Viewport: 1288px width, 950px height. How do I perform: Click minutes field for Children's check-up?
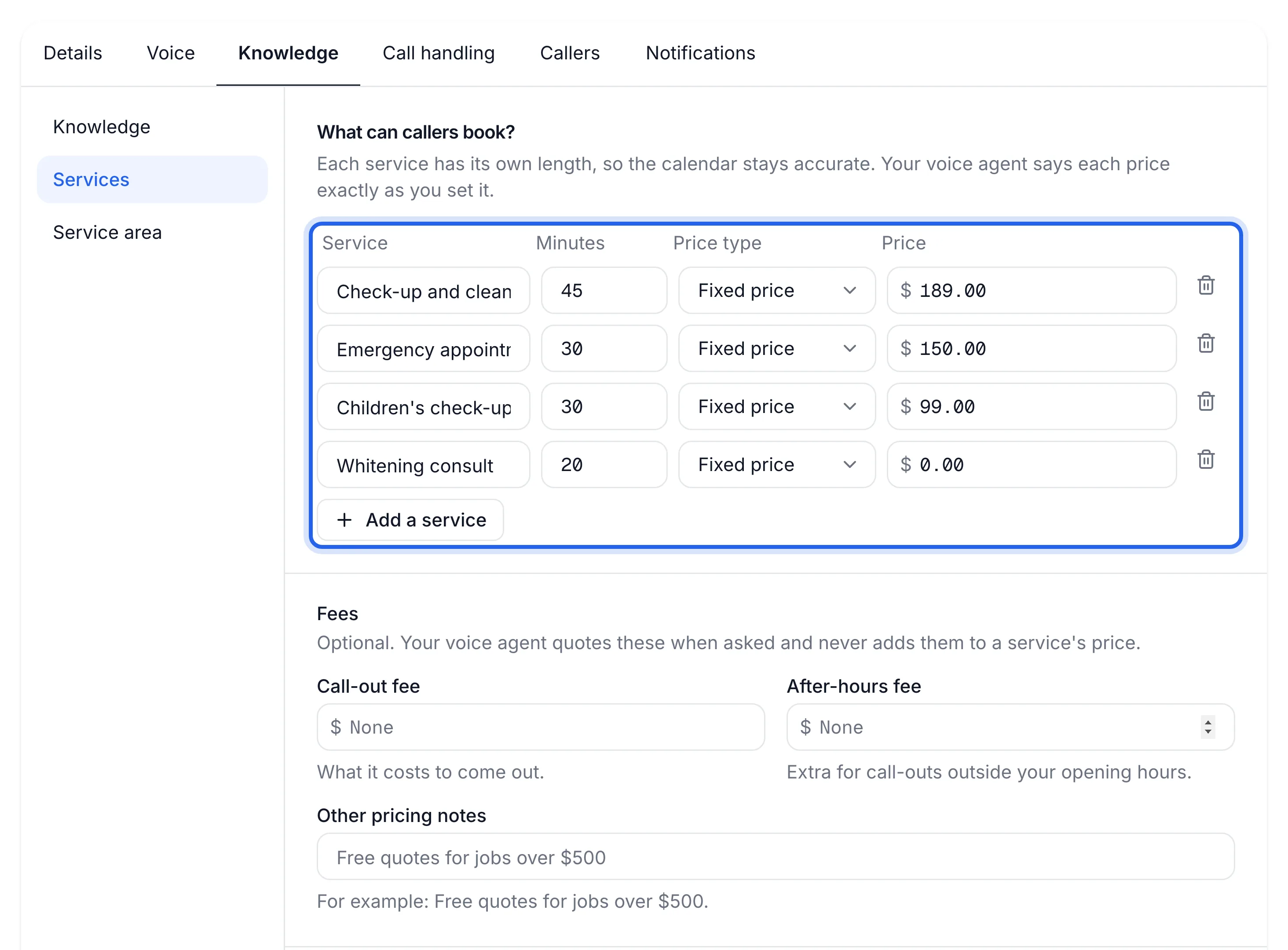point(604,406)
